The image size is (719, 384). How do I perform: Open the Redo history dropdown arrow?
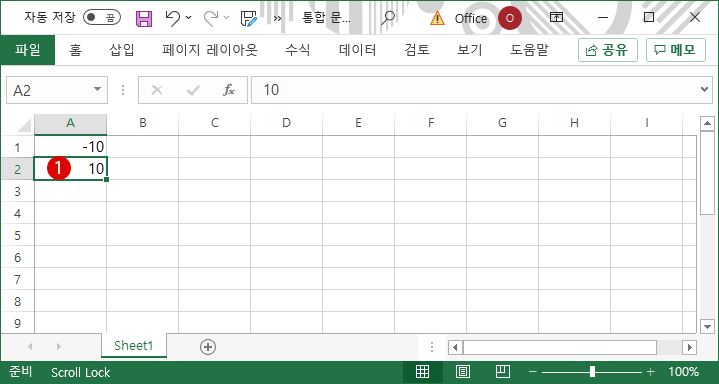pyautogui.click(x=227, y=18)
